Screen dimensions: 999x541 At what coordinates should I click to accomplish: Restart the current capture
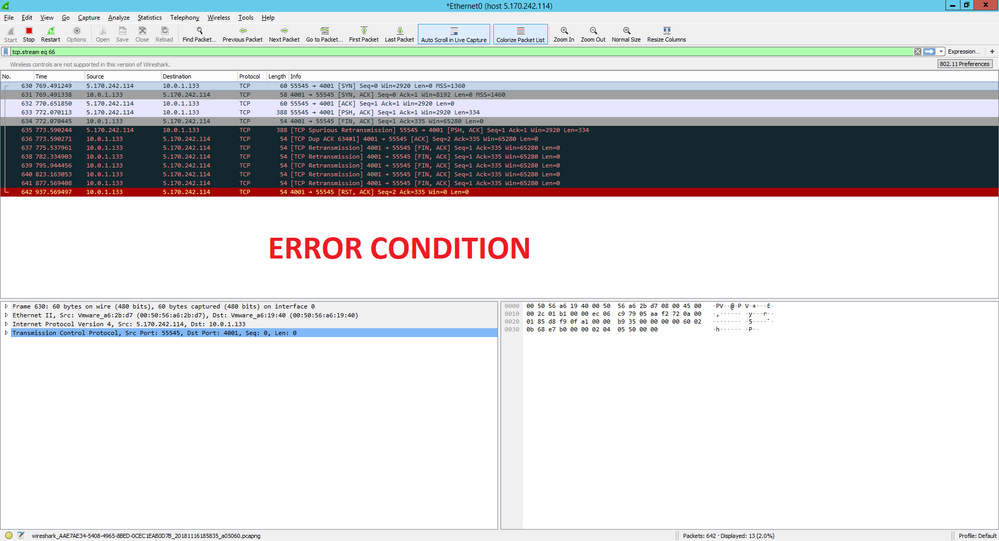pos(50,34)
